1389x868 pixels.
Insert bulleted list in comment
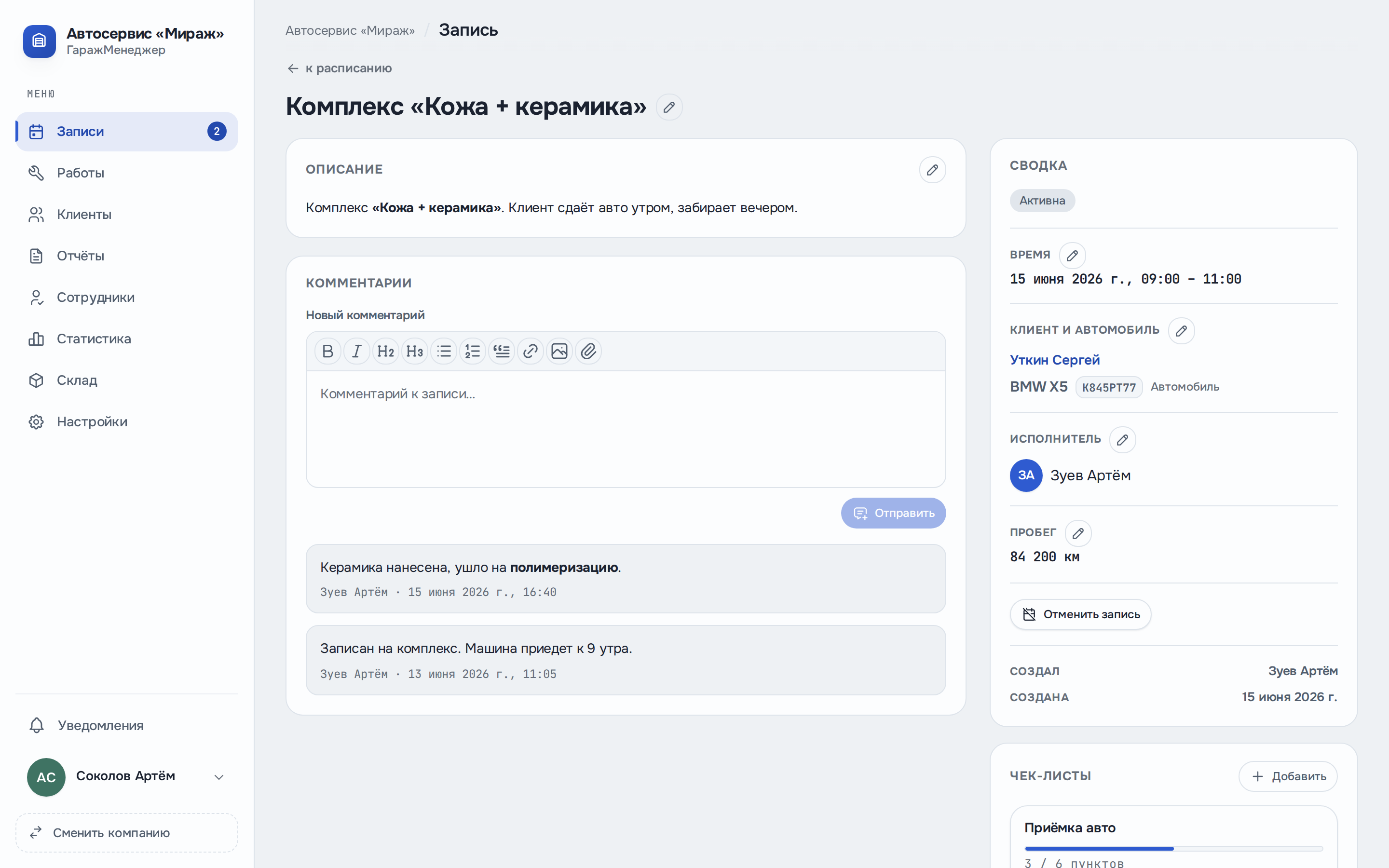click(x=444, y=351)
